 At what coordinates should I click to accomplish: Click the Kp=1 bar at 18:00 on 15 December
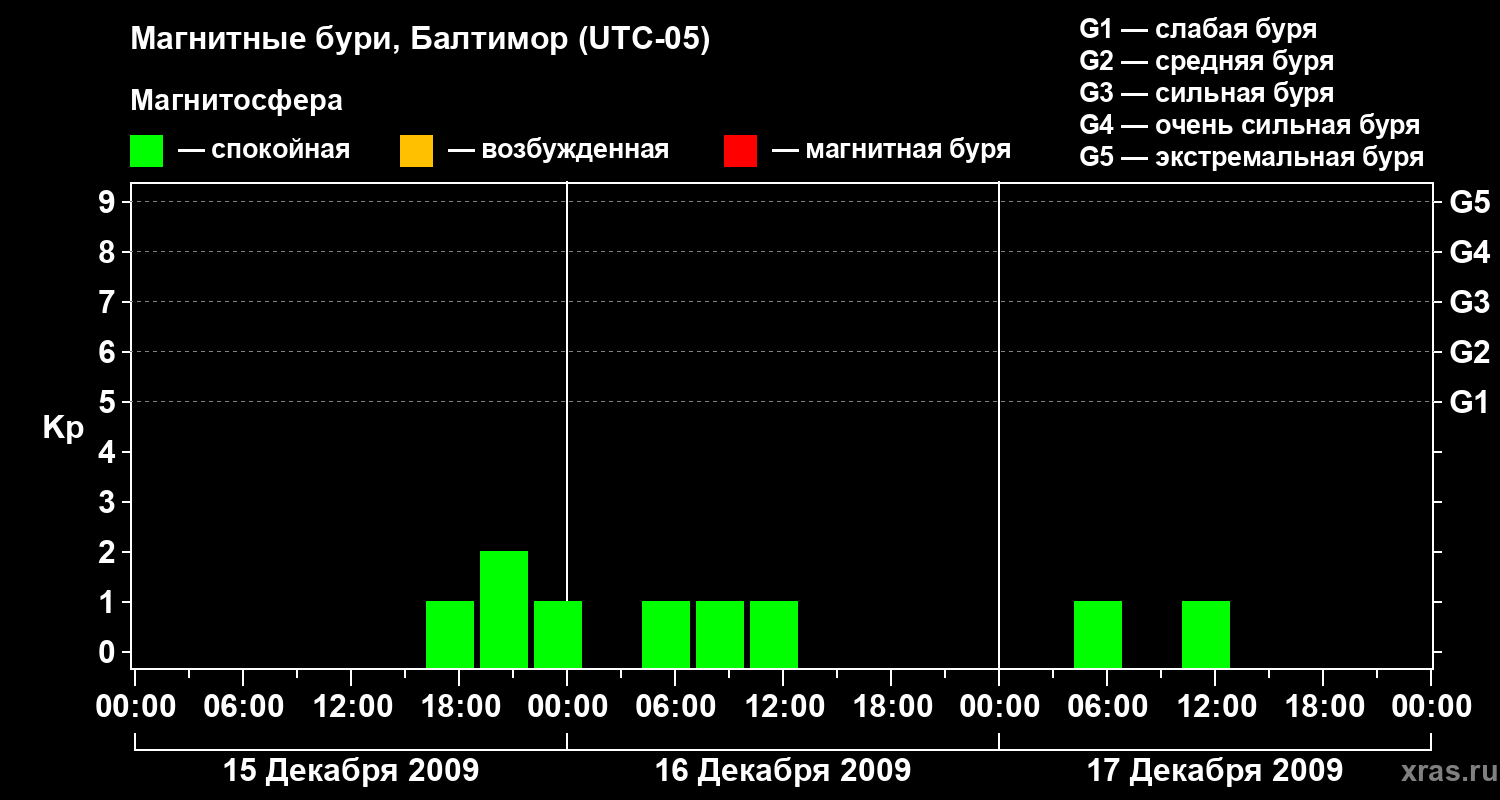(450, 634)
